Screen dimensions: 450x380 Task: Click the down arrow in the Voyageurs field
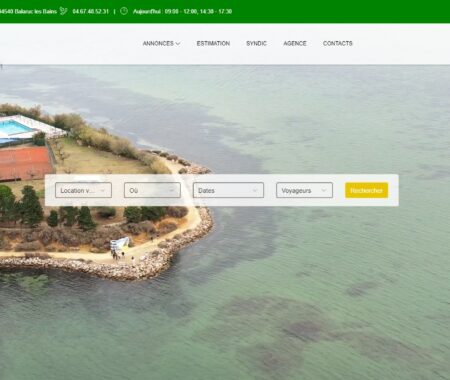(x=324, y=190)
